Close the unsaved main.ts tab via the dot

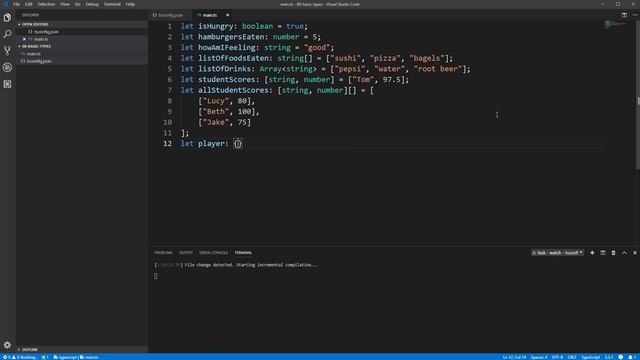point(227,15)
